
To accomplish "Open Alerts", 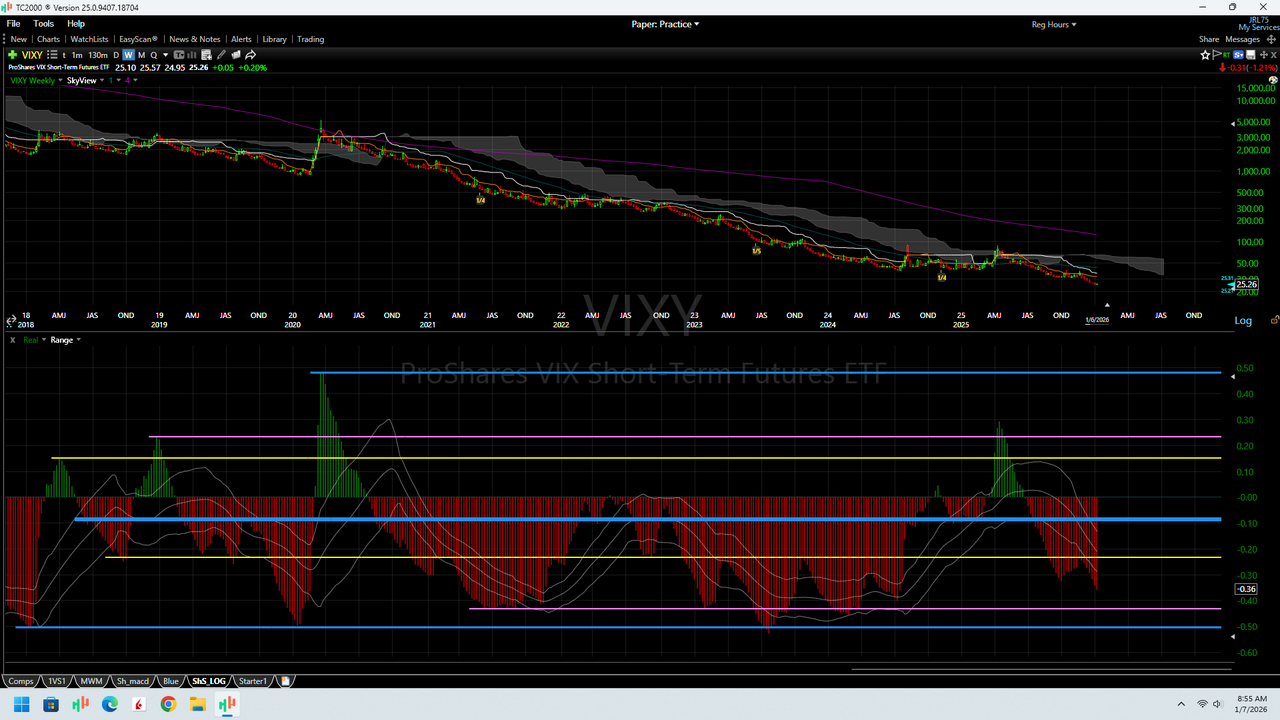I will tap(241, 39).
